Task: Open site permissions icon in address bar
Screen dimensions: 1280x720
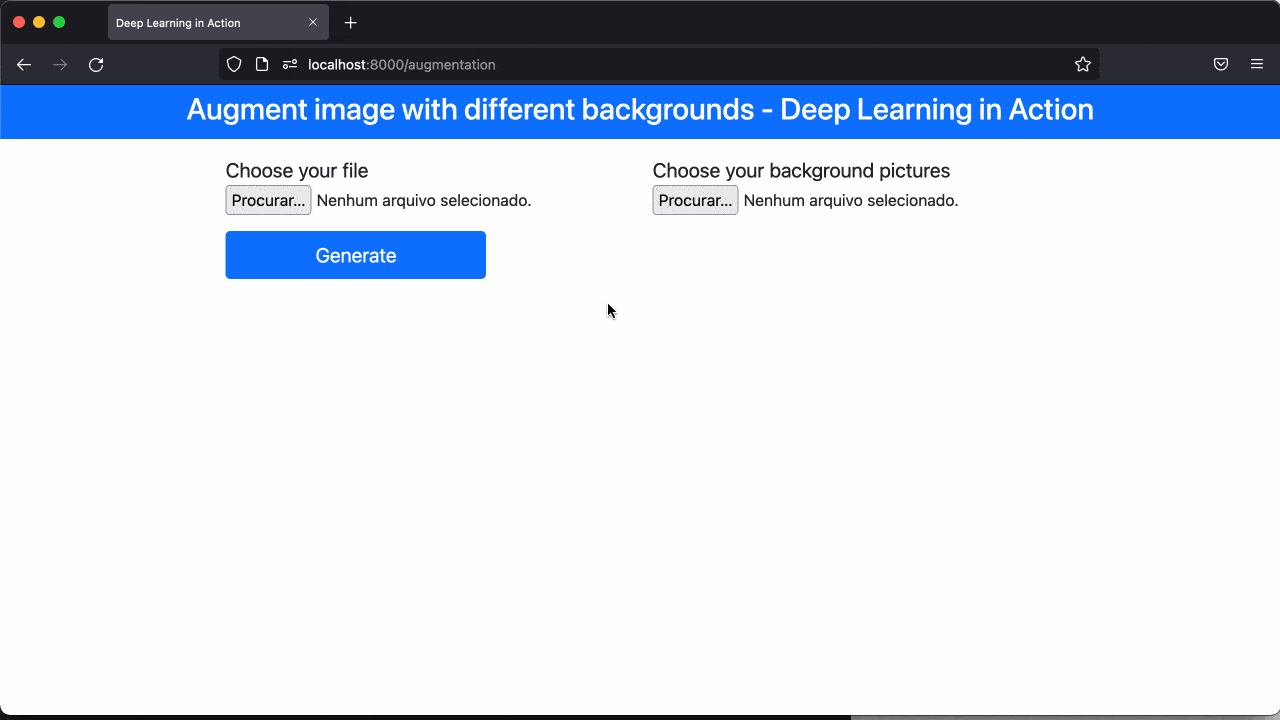Action: click(x=290, y=64)
